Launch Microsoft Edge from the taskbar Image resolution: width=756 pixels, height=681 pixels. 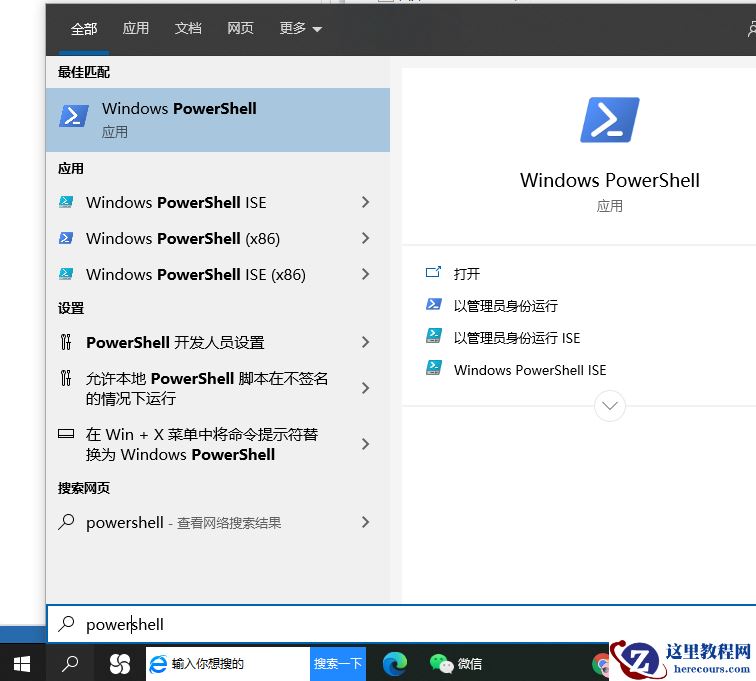tap(395, 664)
